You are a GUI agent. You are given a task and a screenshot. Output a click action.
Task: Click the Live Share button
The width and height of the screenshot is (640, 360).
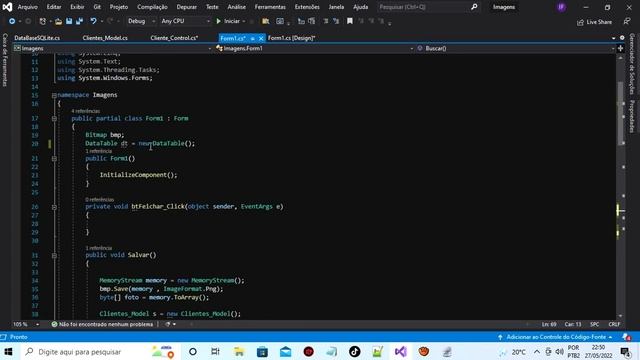pyautogui.click(x=594, y=22)
